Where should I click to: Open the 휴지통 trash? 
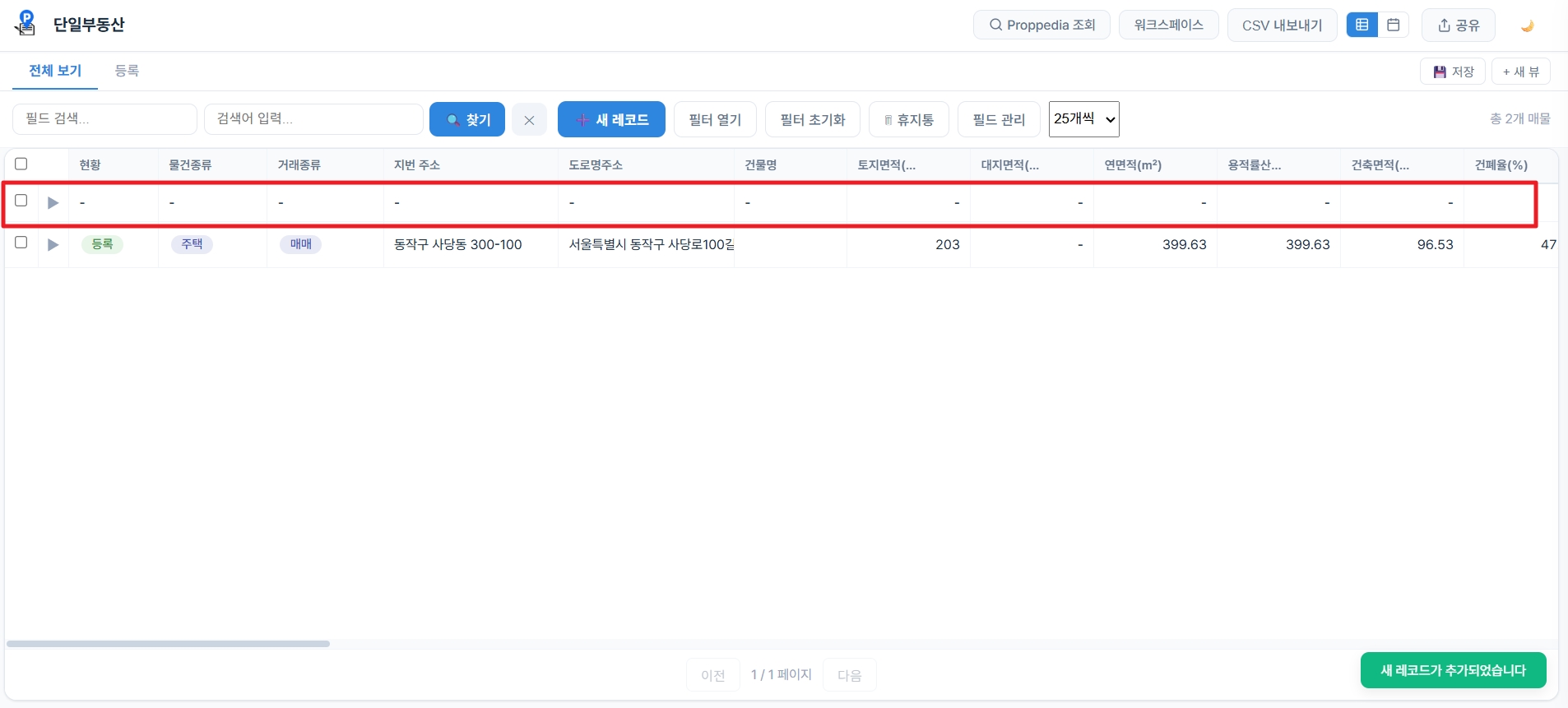(x=908, y=119)
